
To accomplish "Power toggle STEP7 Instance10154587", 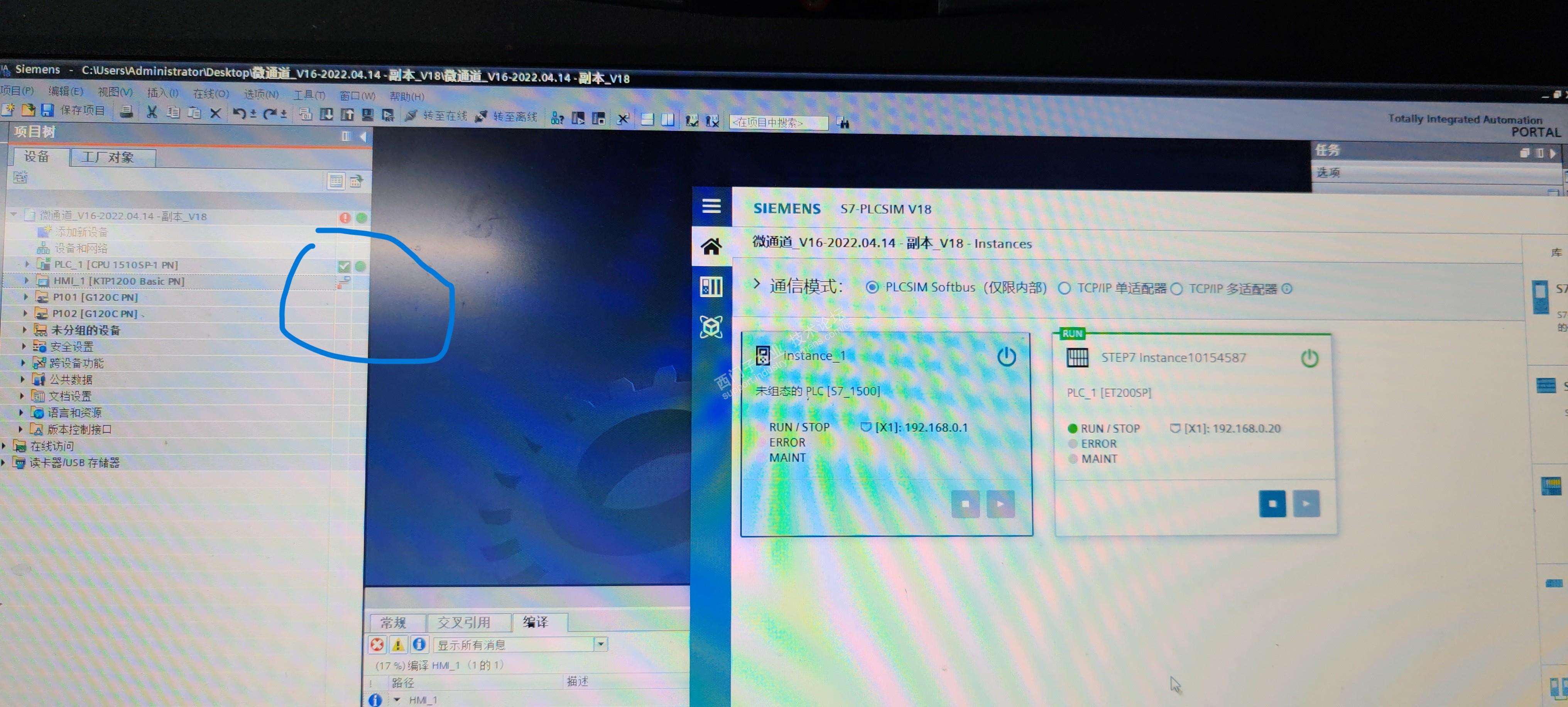I will pos(1309,358).
